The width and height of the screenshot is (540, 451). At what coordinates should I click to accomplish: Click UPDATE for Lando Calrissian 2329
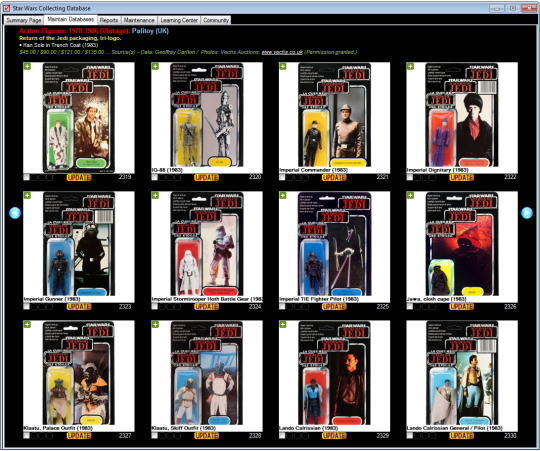coord(334,436)
